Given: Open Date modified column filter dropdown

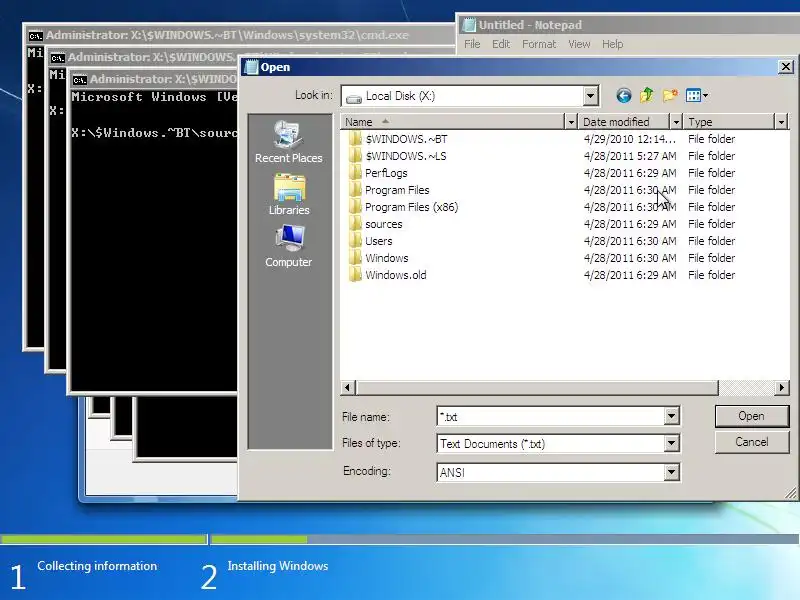Looking at the screenshot, I should click(676, 122).
